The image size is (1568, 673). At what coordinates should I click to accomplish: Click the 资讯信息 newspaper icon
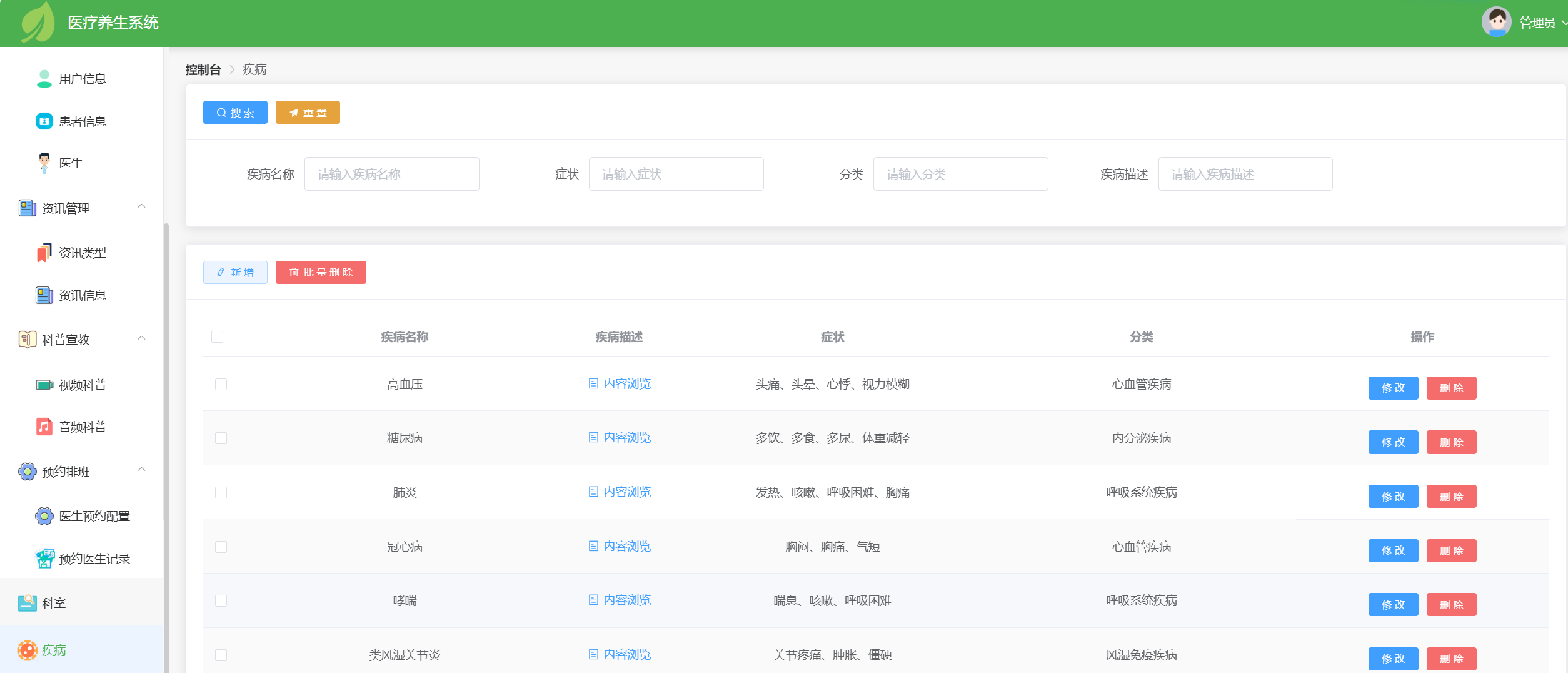pos(44,295)
